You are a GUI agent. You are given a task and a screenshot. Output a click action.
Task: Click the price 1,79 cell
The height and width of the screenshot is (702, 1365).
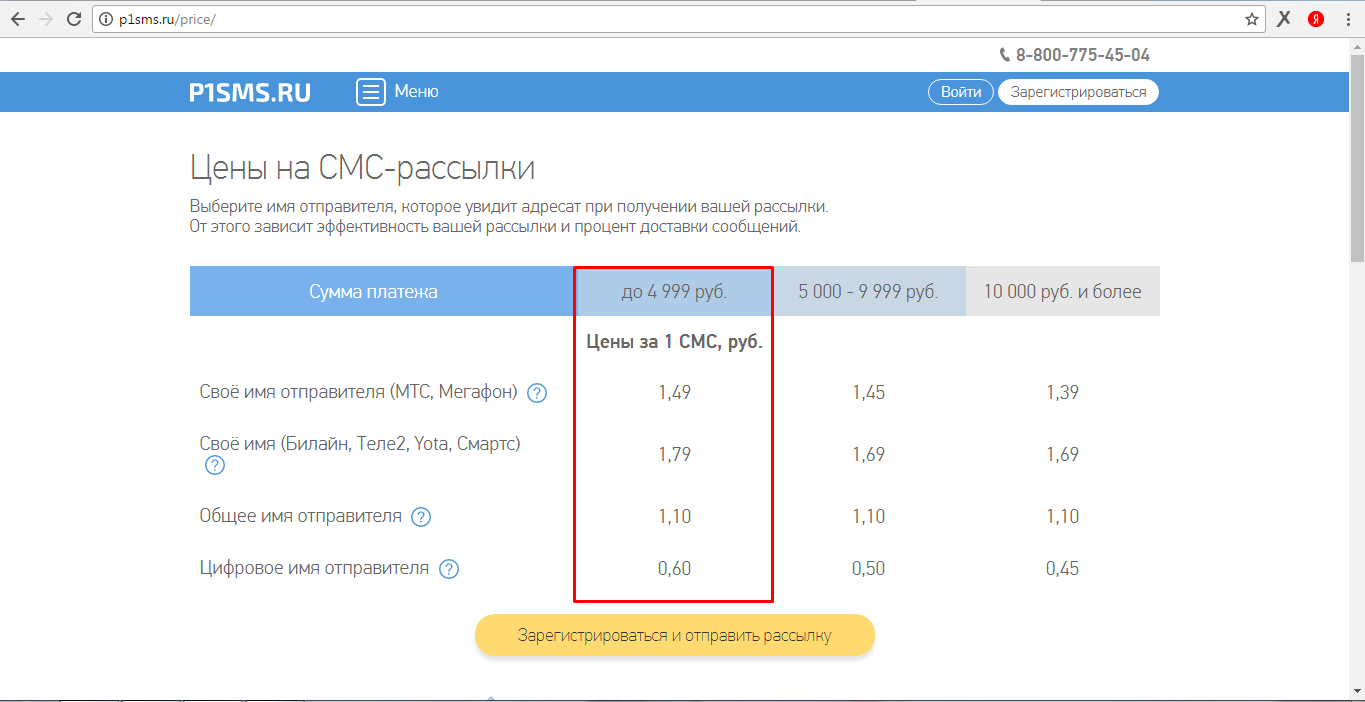point(674,455)
